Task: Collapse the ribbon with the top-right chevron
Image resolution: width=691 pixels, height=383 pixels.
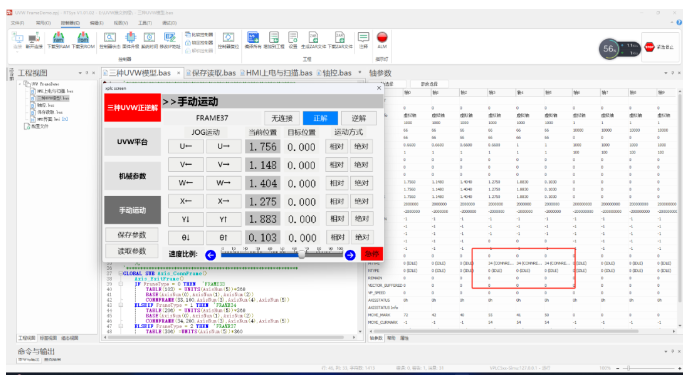Action: [x=672, y=22]
